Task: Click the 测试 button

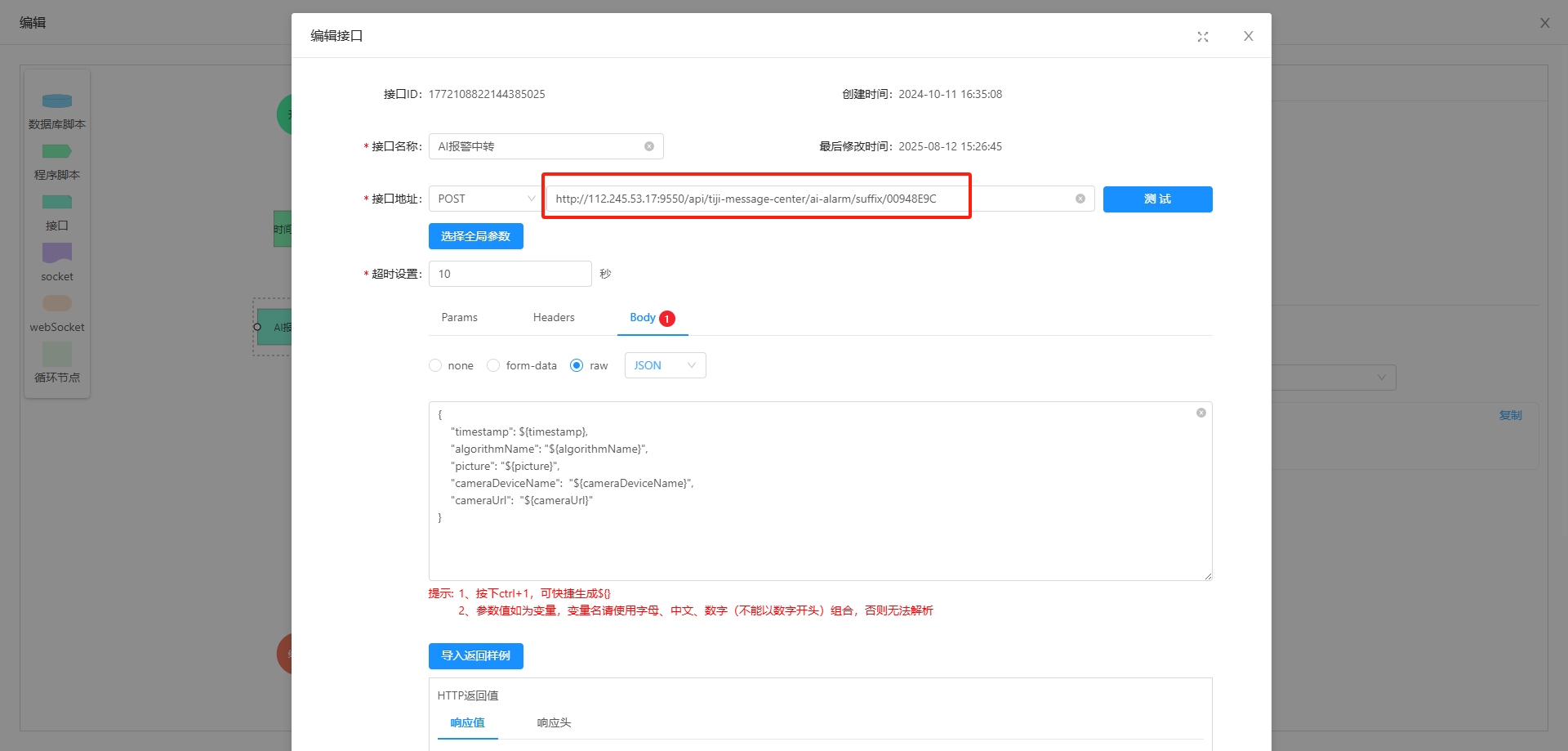Action: point(1157,199)
